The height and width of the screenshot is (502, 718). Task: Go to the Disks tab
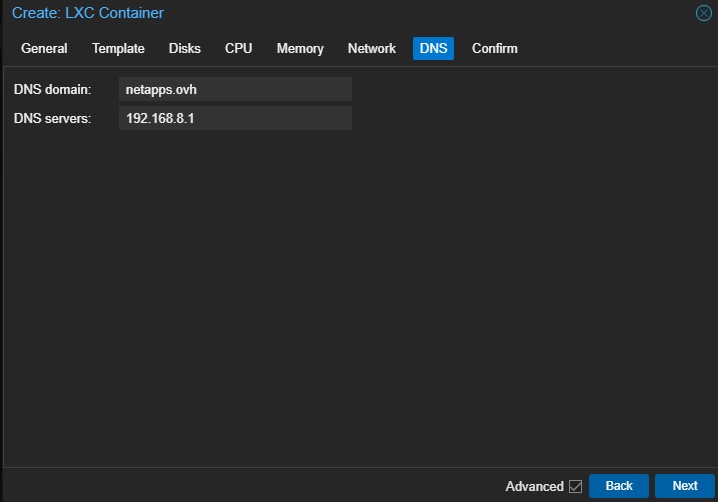(x=184, y=48)
